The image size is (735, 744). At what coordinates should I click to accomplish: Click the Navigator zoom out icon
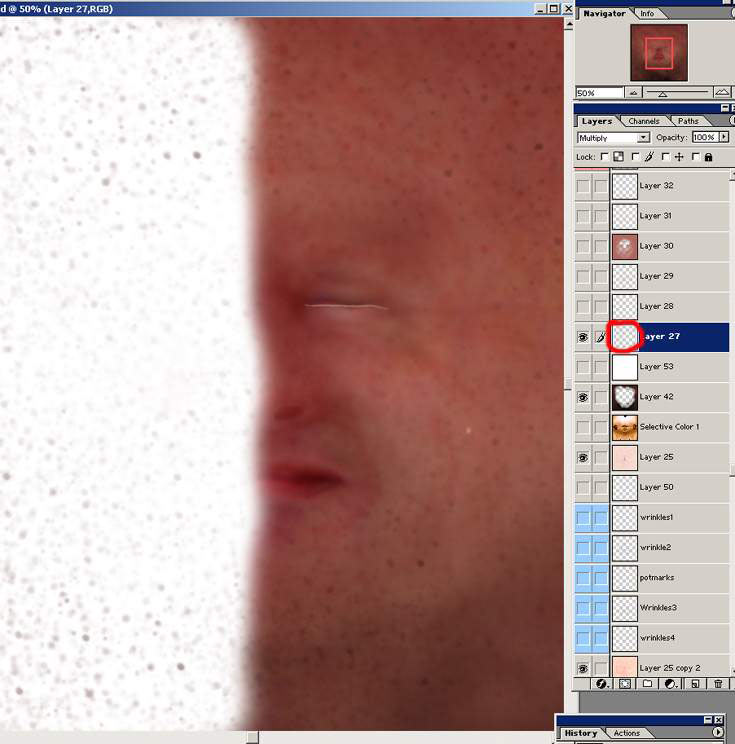coord(633,93)
